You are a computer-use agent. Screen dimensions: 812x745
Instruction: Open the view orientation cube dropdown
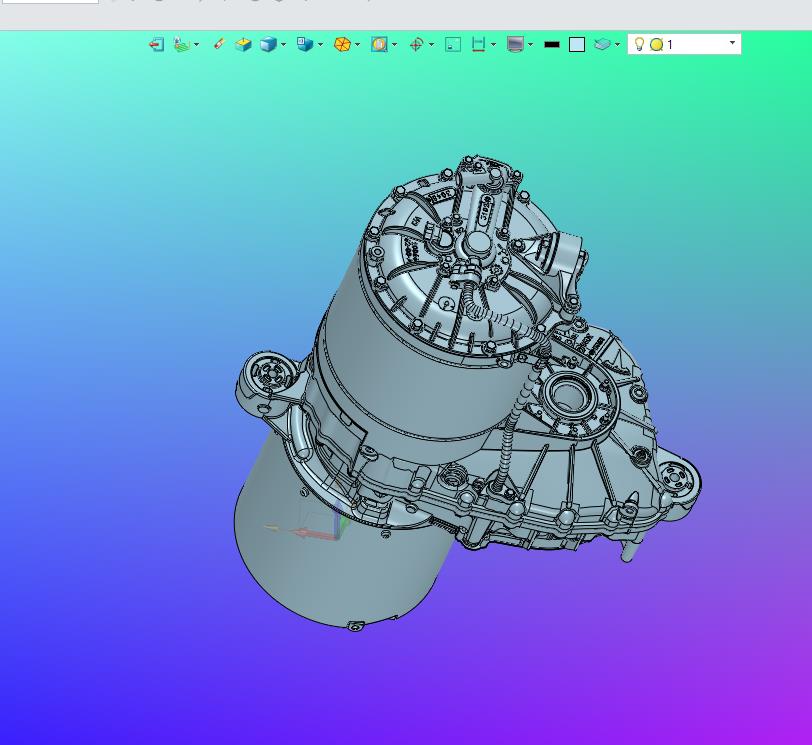[321, 45]
